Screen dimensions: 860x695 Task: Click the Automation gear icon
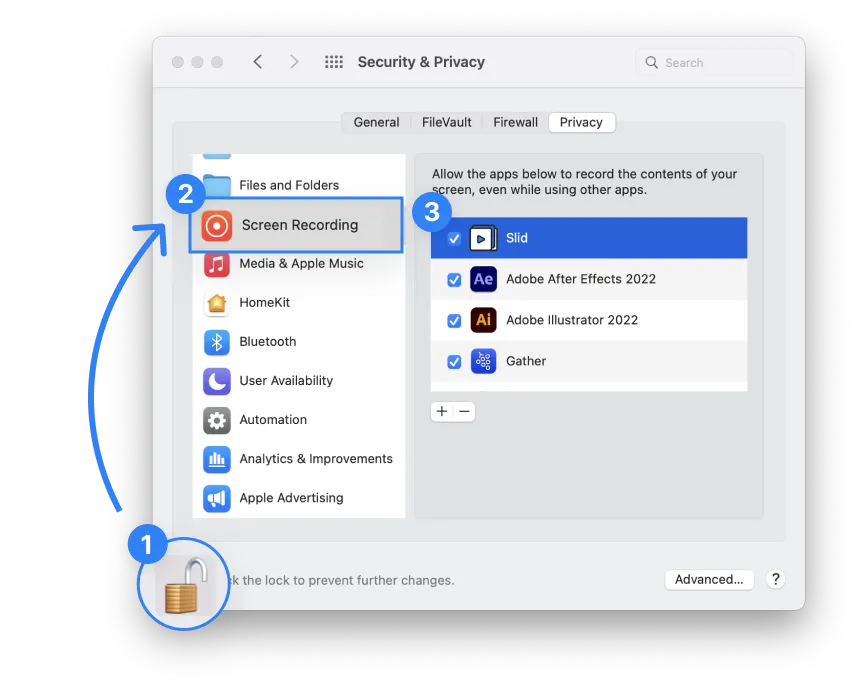point(217,420)
